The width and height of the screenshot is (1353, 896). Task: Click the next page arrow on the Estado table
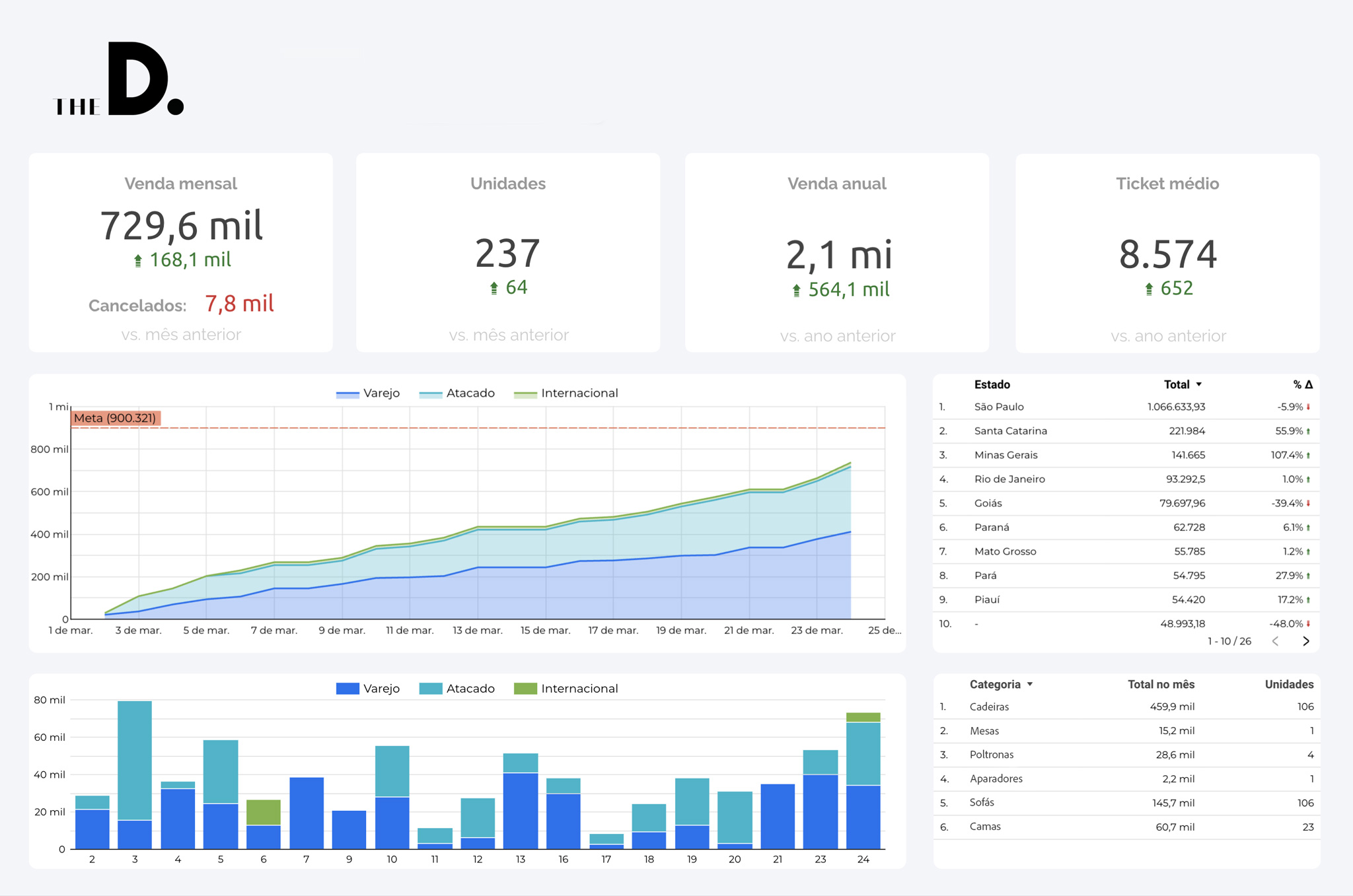click(1306, 641)
